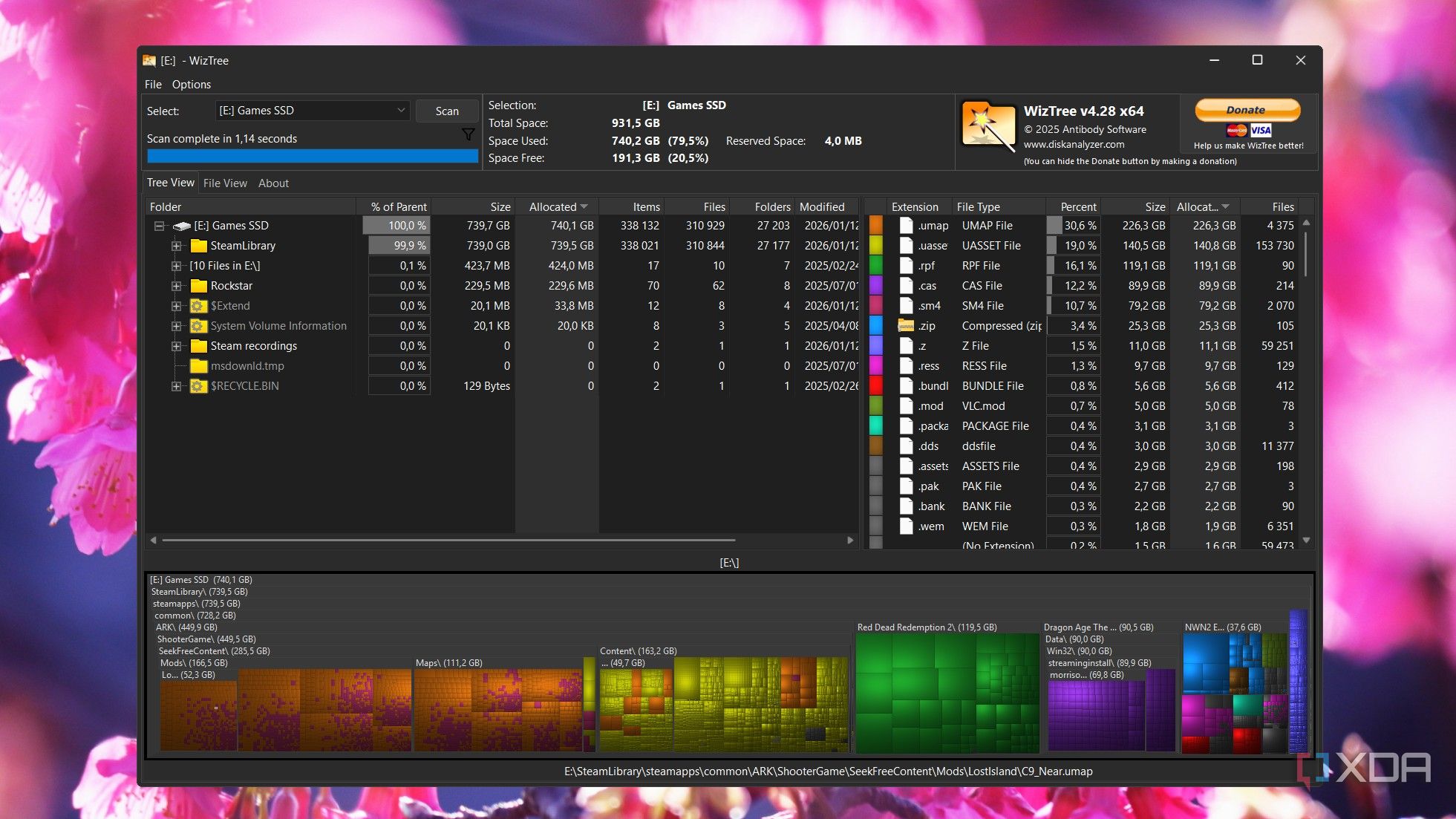Screen dimensions: 1456x819
Task: Expand the Rockstar folder node
Action: pyautogui.click(x=176, y=286)
